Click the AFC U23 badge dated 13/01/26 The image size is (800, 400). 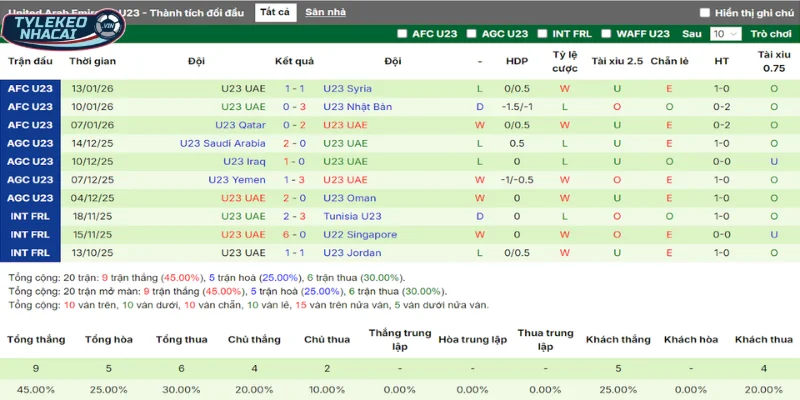(x=30, y=88)
